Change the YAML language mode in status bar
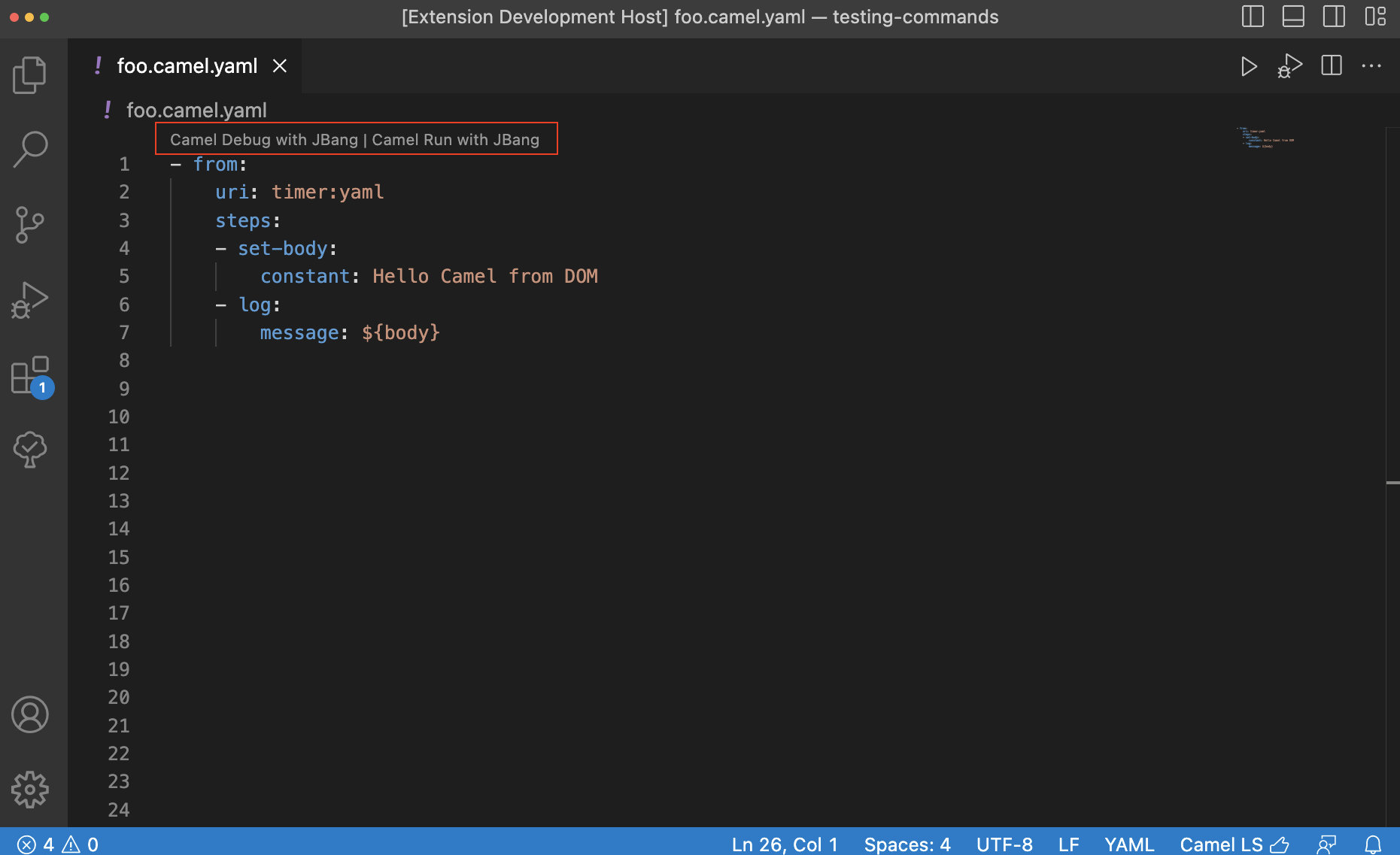 coord(1128,844)
